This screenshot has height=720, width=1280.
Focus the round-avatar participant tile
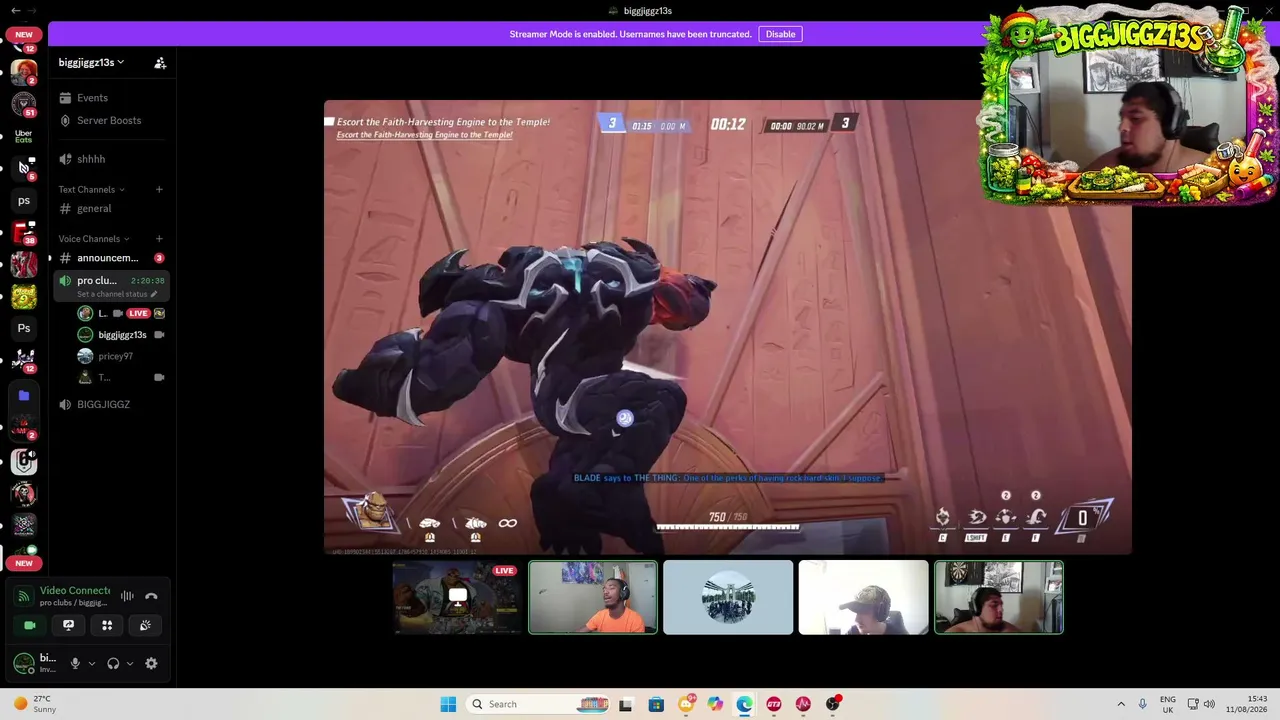point(728,597)
